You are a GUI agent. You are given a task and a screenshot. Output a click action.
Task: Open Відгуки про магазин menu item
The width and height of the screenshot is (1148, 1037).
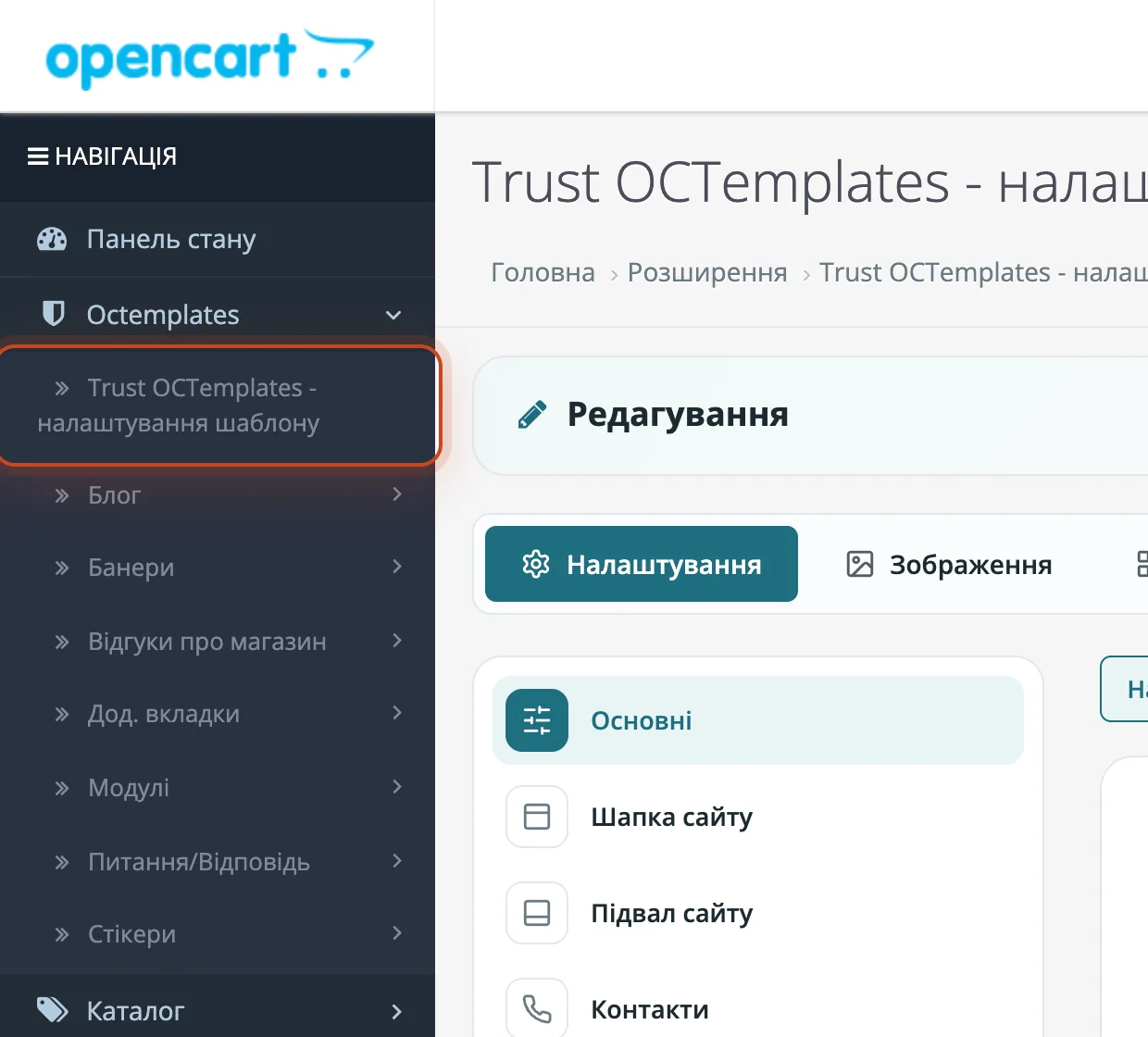click(218, 641)
